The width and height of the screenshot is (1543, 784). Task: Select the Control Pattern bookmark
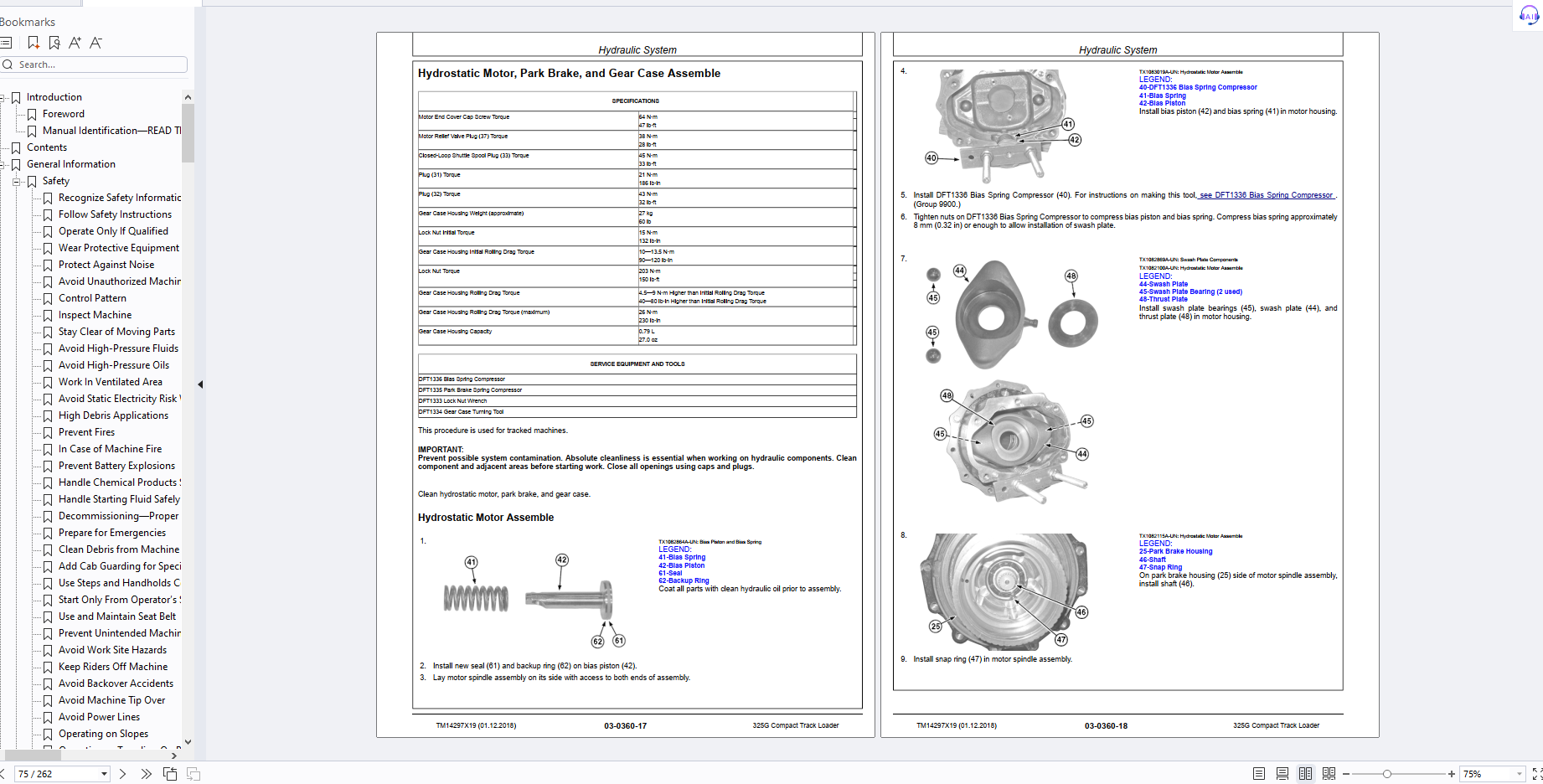92,298
